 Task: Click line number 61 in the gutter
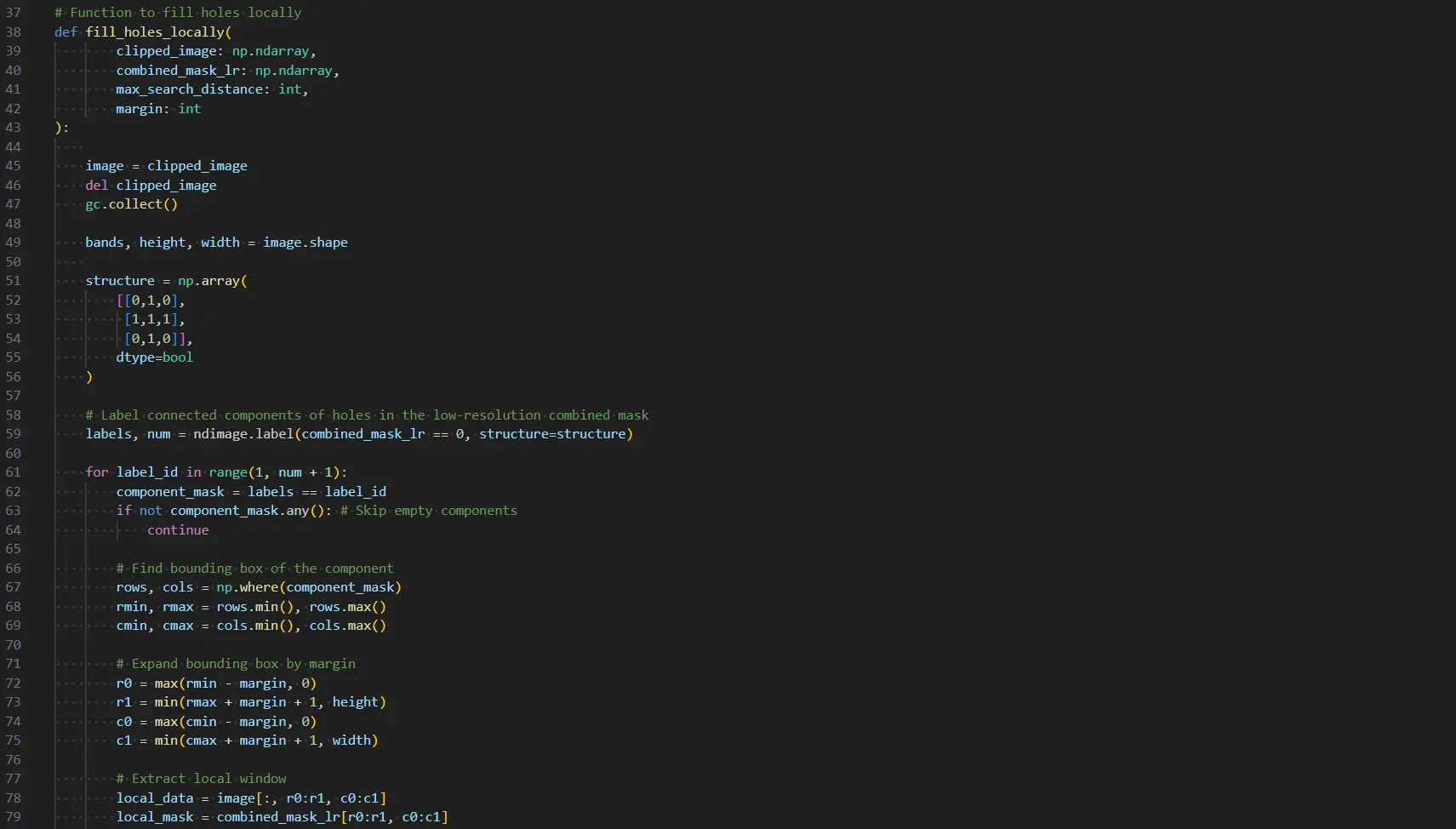click(x=14, y=472)
